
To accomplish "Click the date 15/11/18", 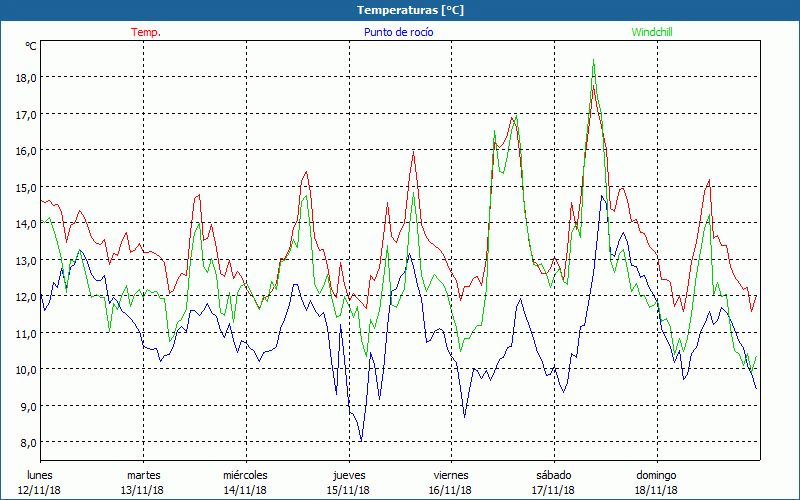I will coord(348,490).
